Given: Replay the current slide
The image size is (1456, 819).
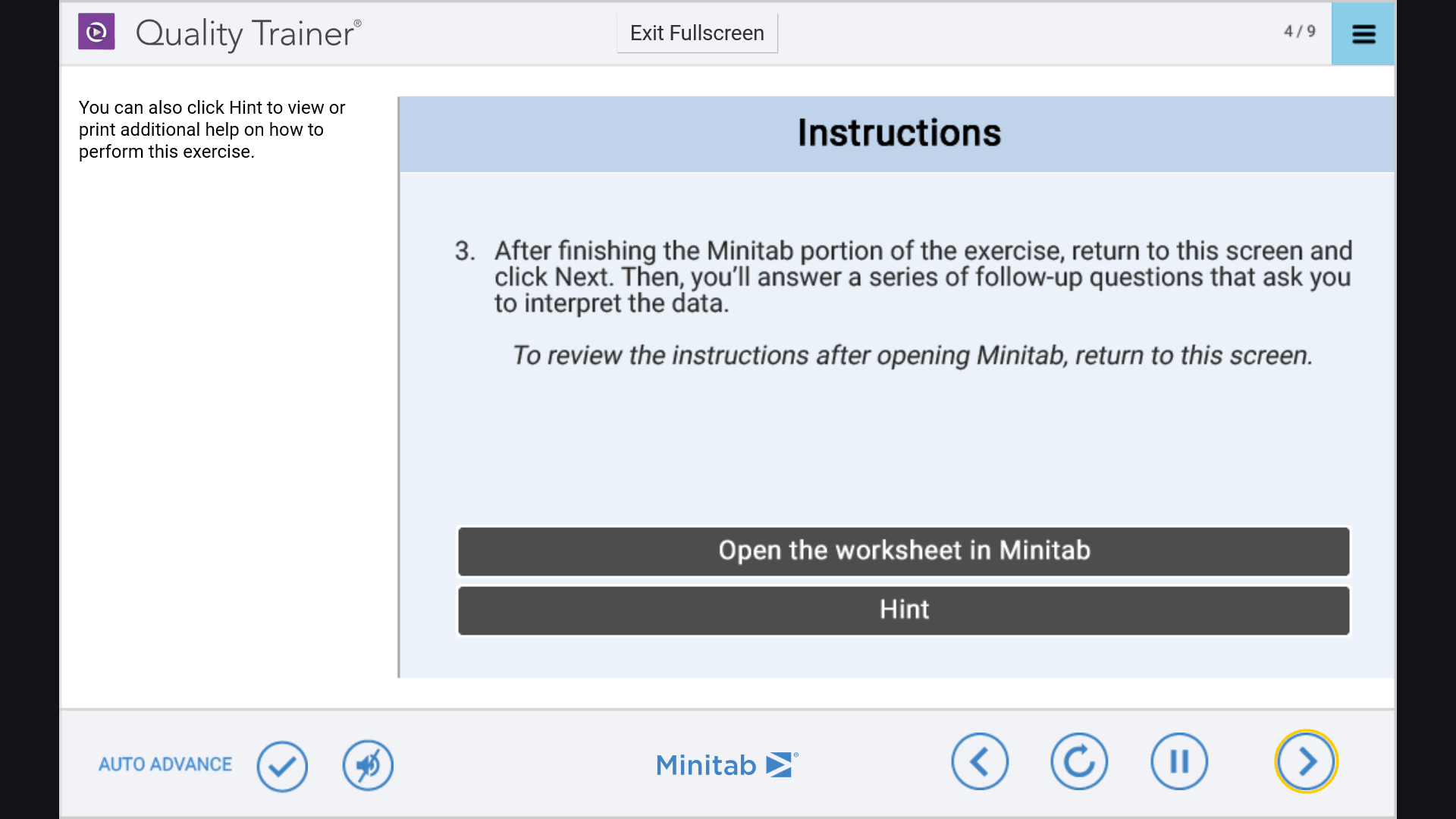Looking at the screenshot, I should (1079, 761).
